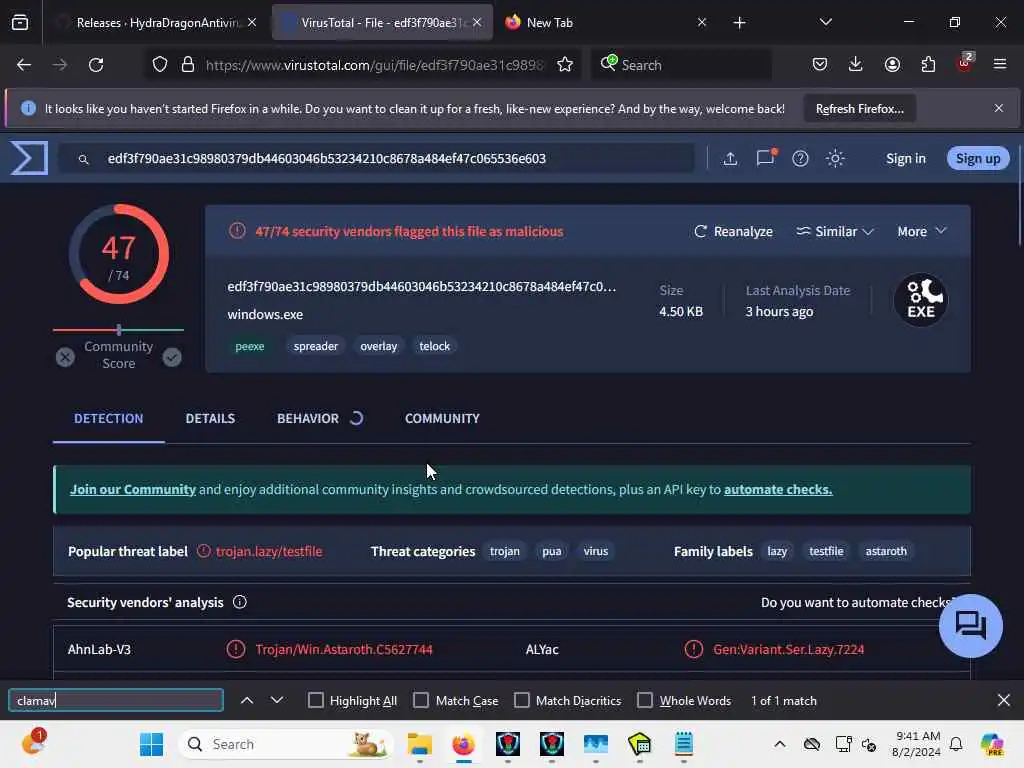Click Sign in
This screenshot has width=1024, height=768.
(905, 159)
